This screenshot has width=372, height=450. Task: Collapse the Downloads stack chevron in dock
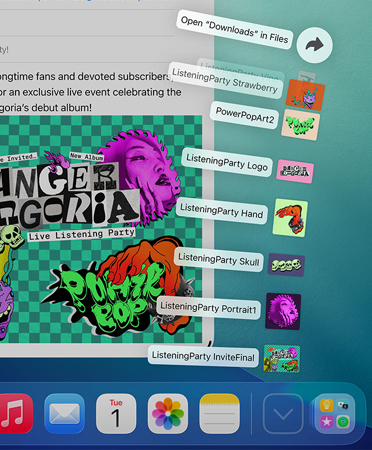click(x=283, y=413)
